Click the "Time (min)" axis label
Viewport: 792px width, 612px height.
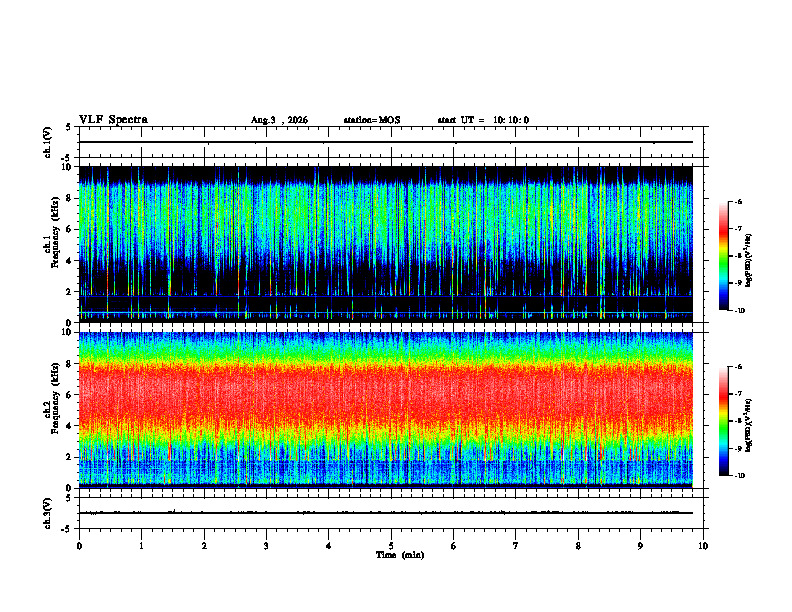[400, 555]
